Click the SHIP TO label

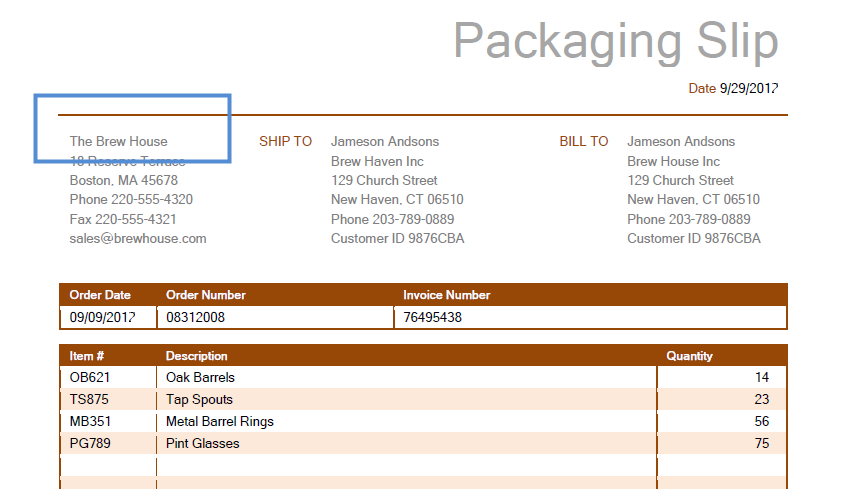(286, 142)
